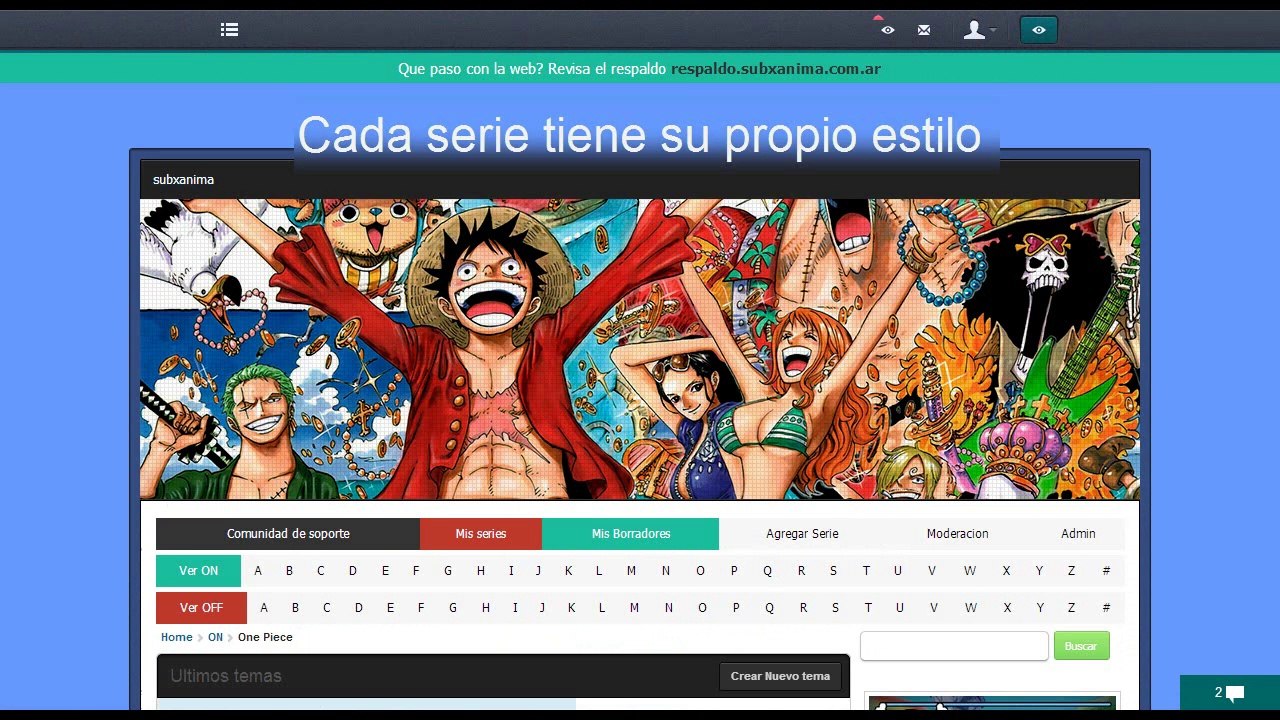
Task: Click the green Buscar button
Action: [1081, 646]
